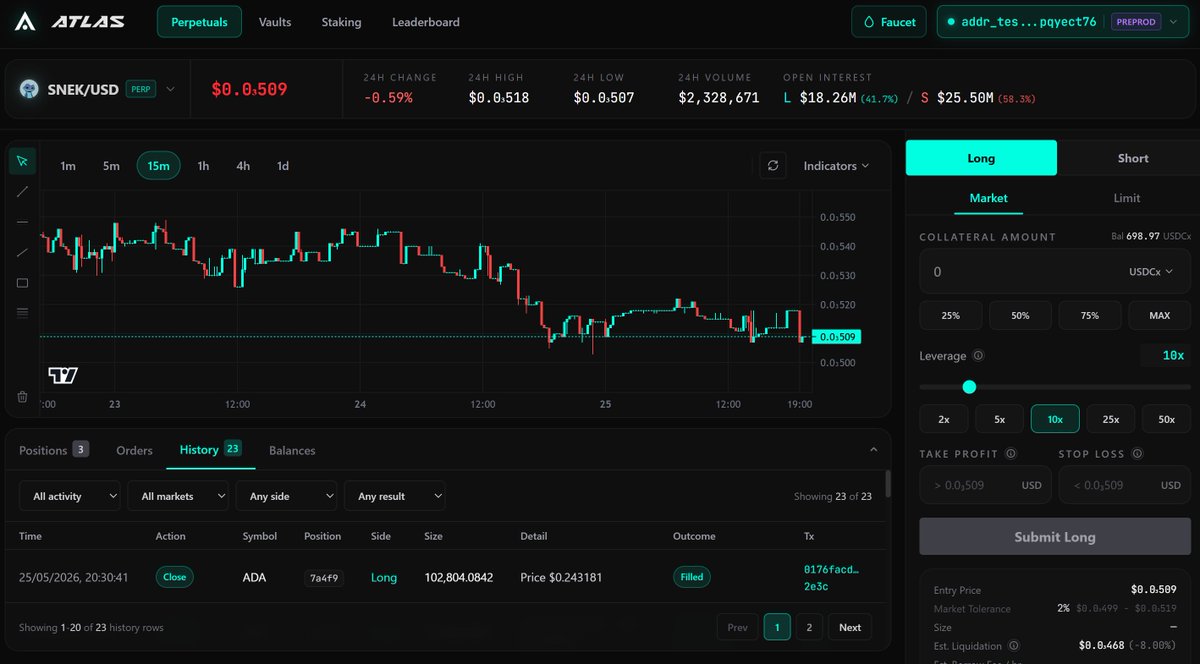Set chart timeframe to 5m

(111, 166)
